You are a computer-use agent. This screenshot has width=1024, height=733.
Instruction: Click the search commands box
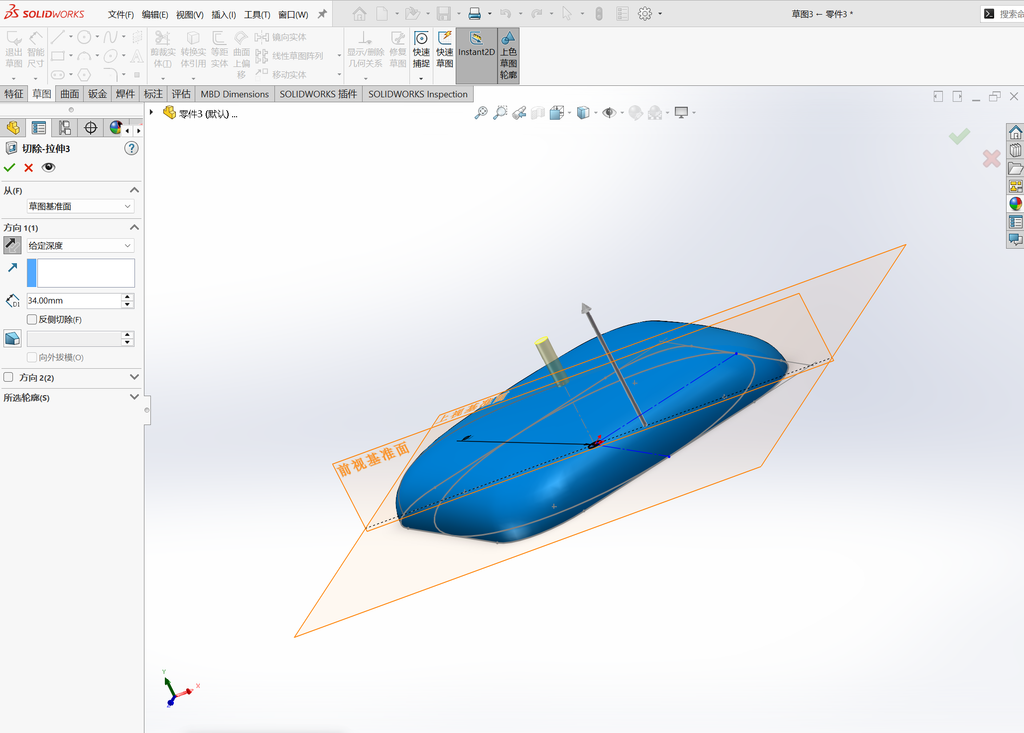click(x=1003, y=14)
